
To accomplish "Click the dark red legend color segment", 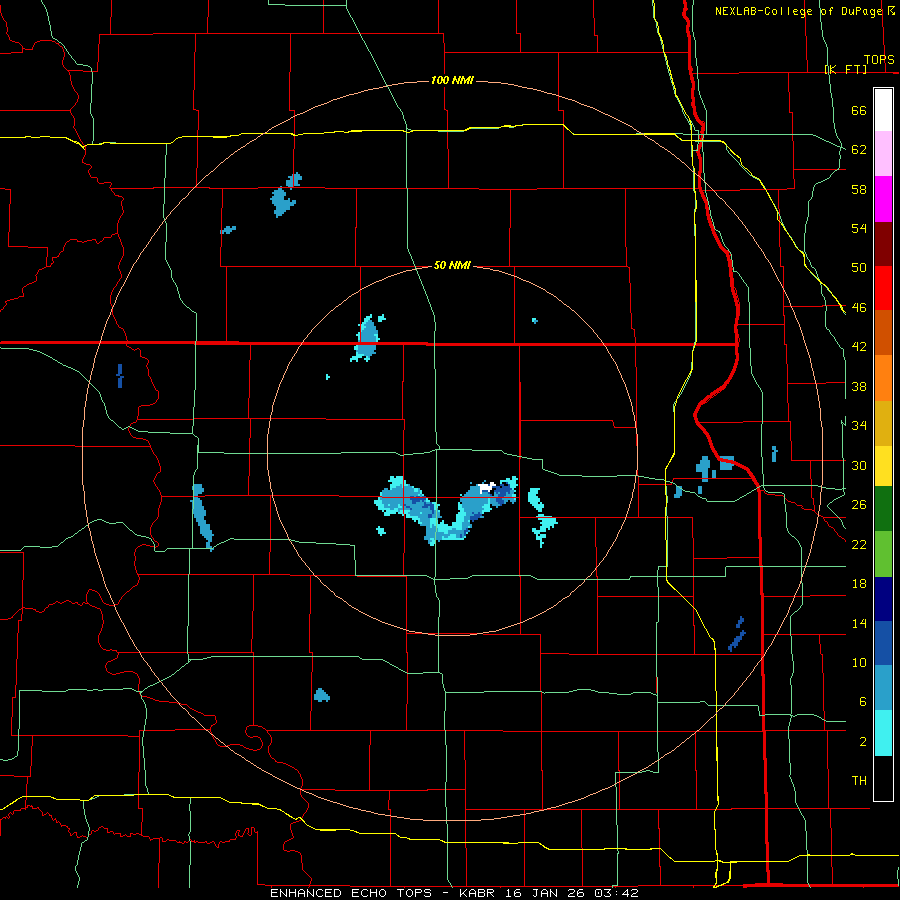I will (883, 243).
